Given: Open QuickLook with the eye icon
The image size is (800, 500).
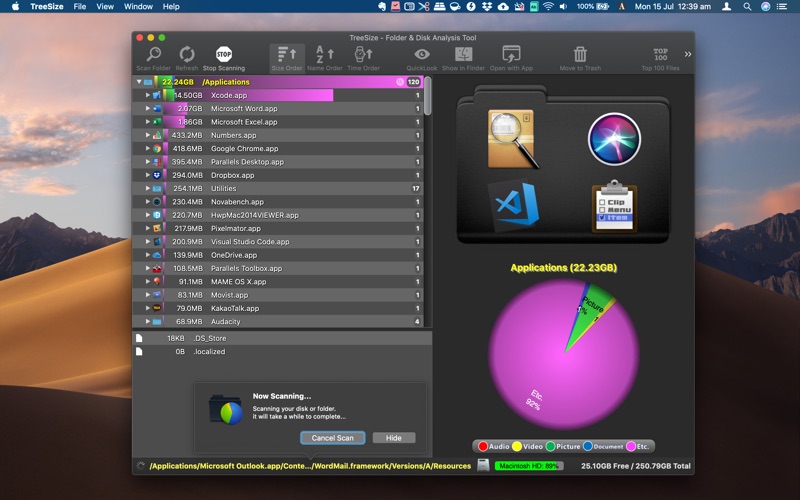Looking at the screenshot, I should pyautogui.click(x=422, y=54).
